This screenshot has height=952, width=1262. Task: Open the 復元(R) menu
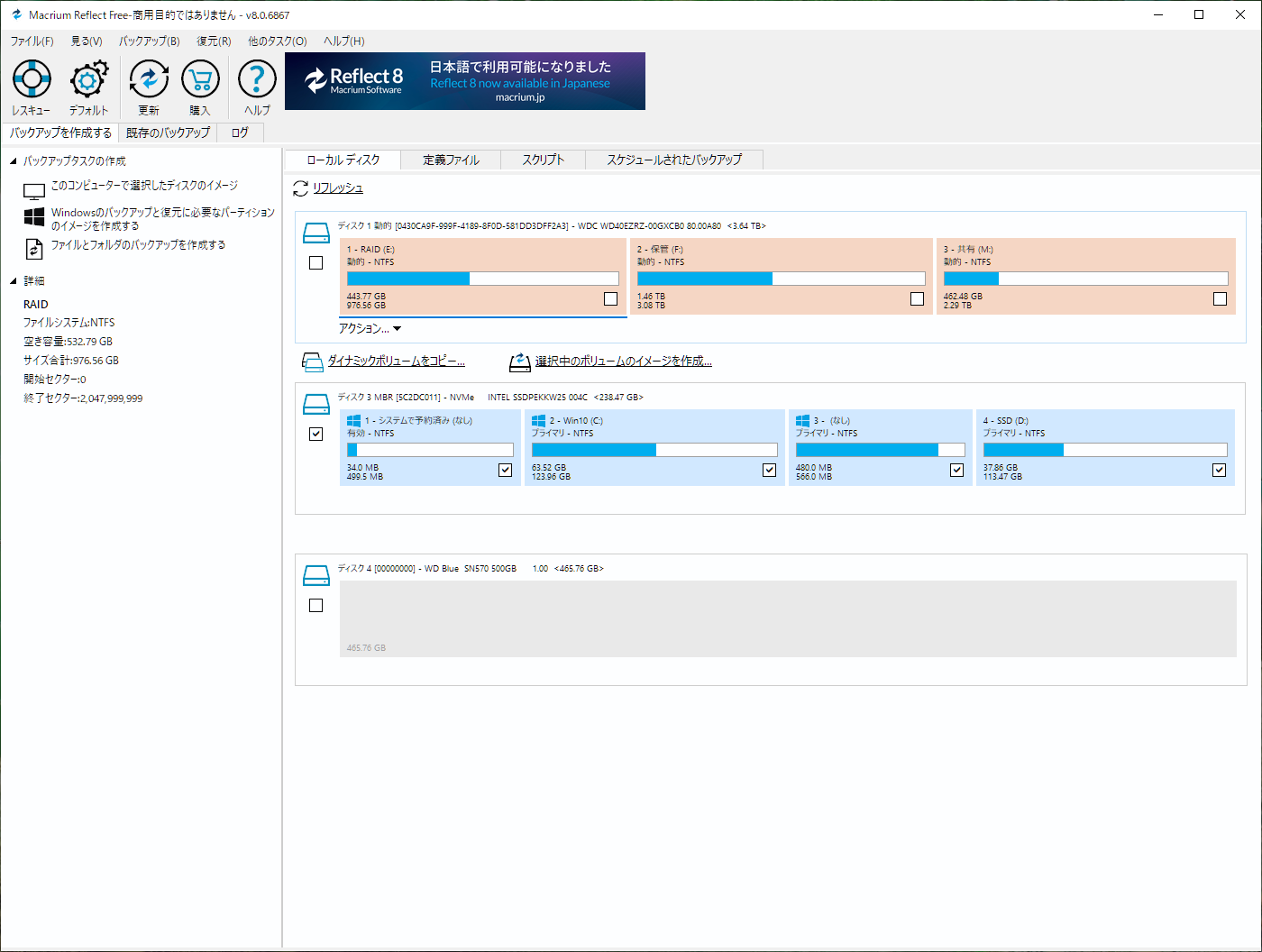(x=214, y=41)
